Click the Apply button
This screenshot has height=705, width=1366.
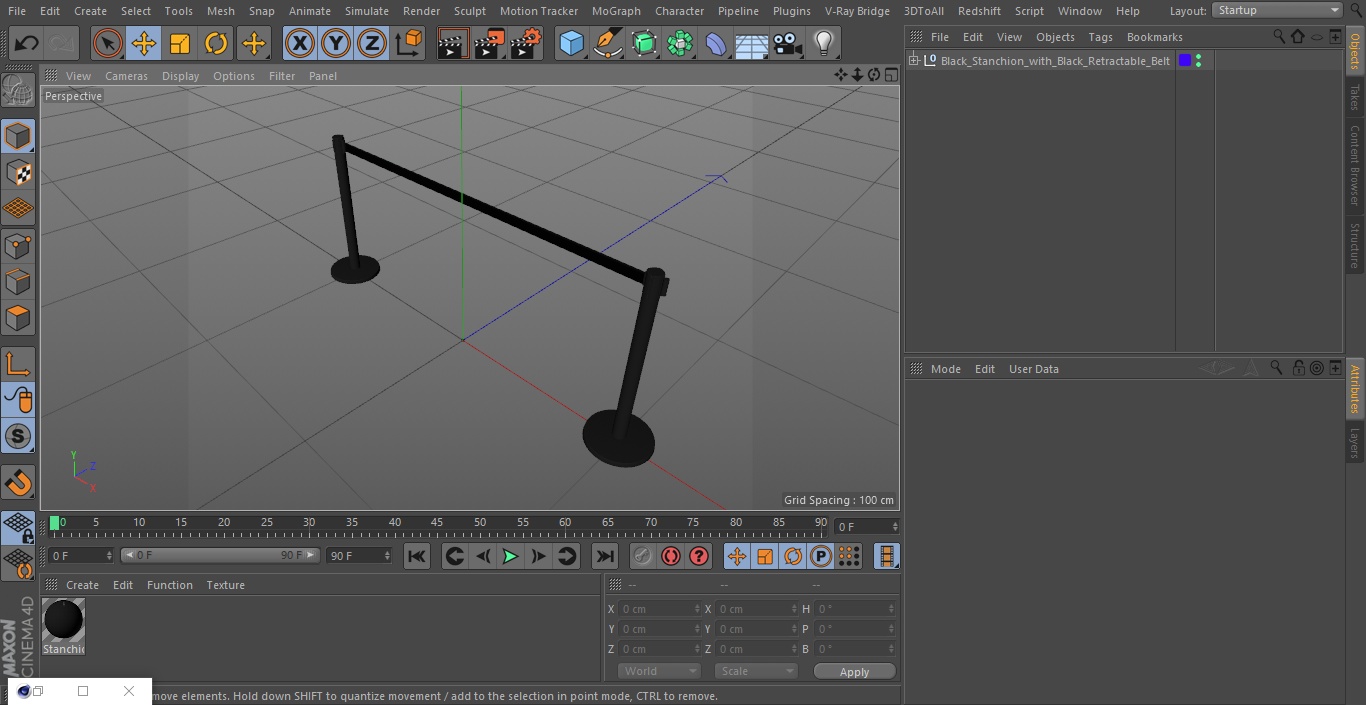click(x=854, y=672)
